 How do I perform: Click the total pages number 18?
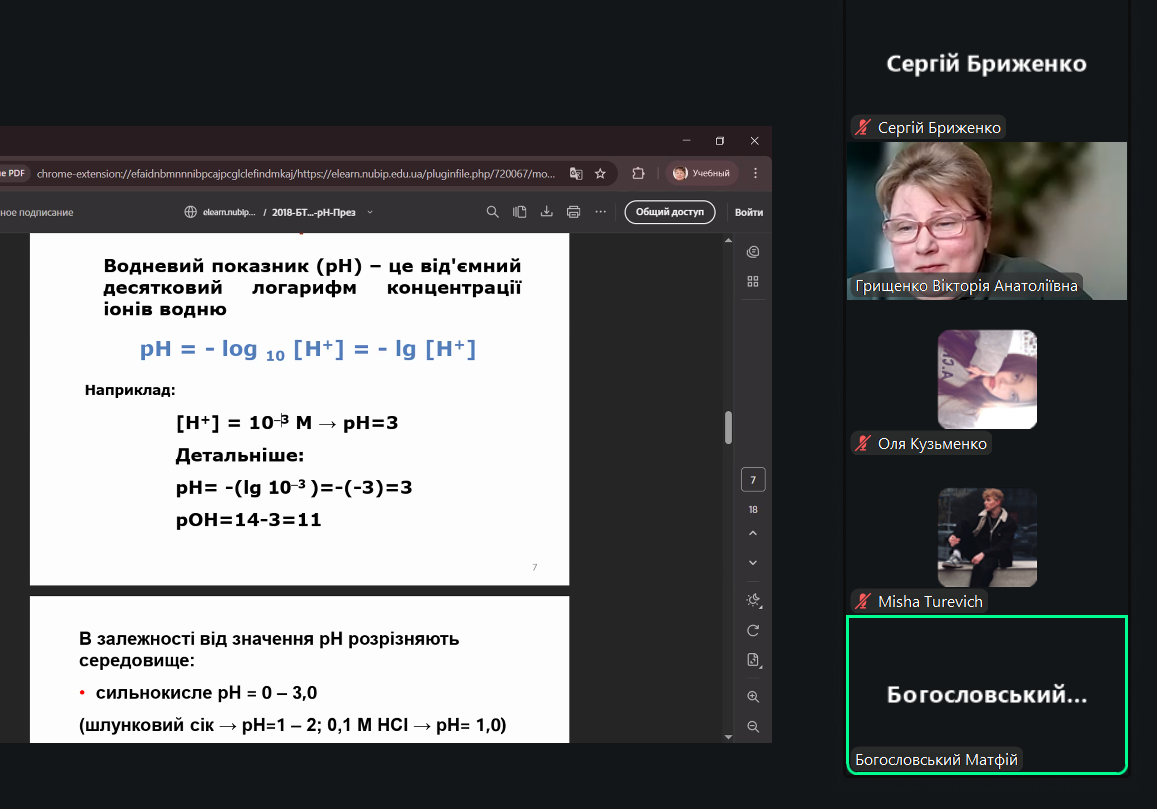tap(753, 509)
